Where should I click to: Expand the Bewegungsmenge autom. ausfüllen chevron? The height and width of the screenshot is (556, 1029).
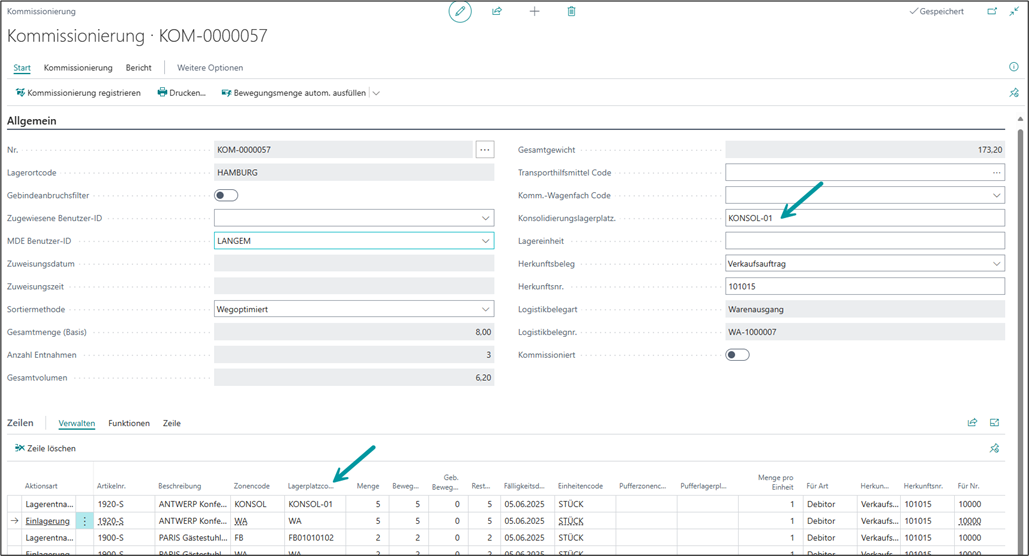tap(376, 93)
